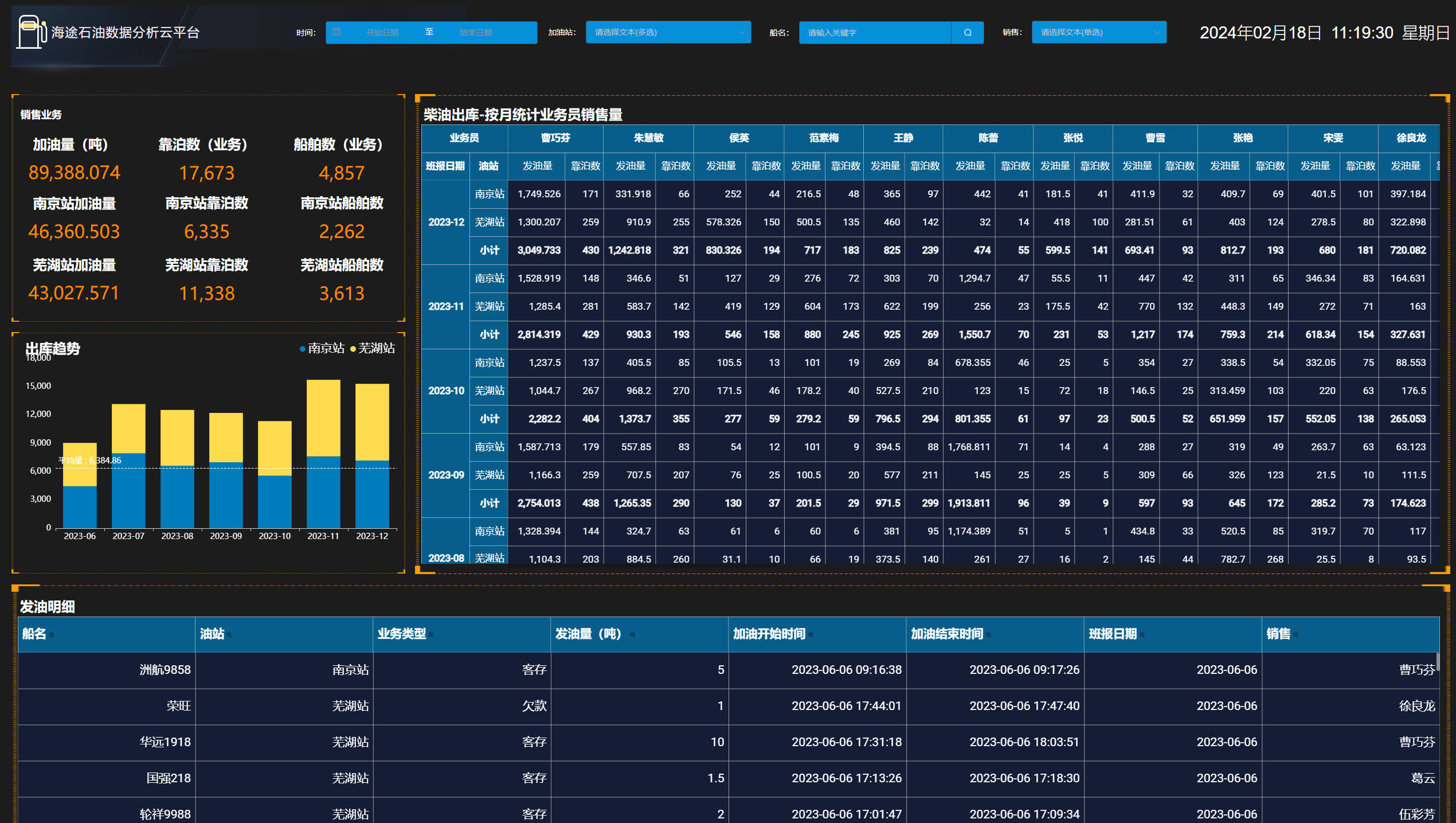Click 芜湖站加油量 value 43,027.571
Screen dimensions: 1456x823
(x=74, y=293)
